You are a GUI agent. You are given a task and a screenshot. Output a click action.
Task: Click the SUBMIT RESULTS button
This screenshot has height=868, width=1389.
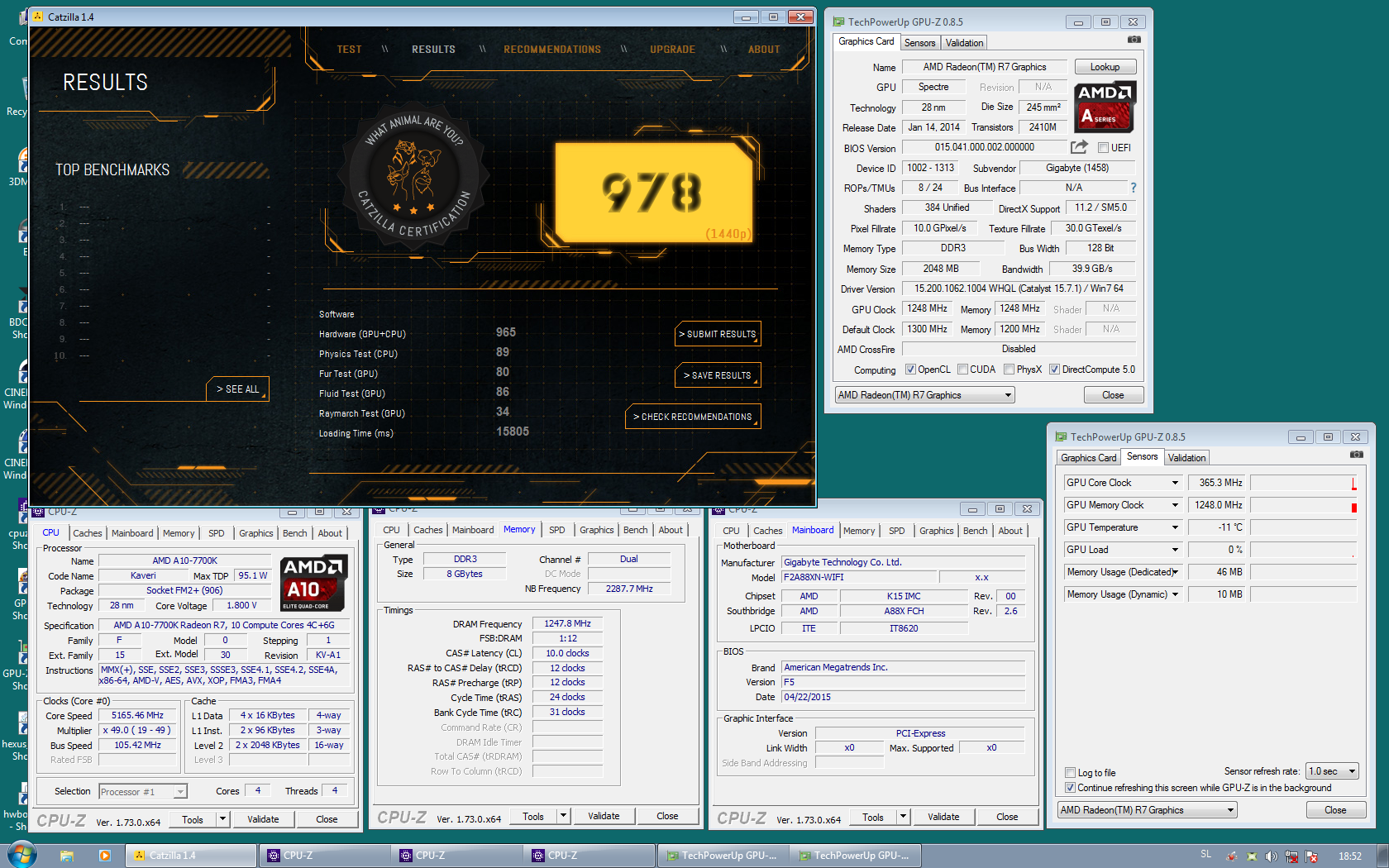(718, 334)
